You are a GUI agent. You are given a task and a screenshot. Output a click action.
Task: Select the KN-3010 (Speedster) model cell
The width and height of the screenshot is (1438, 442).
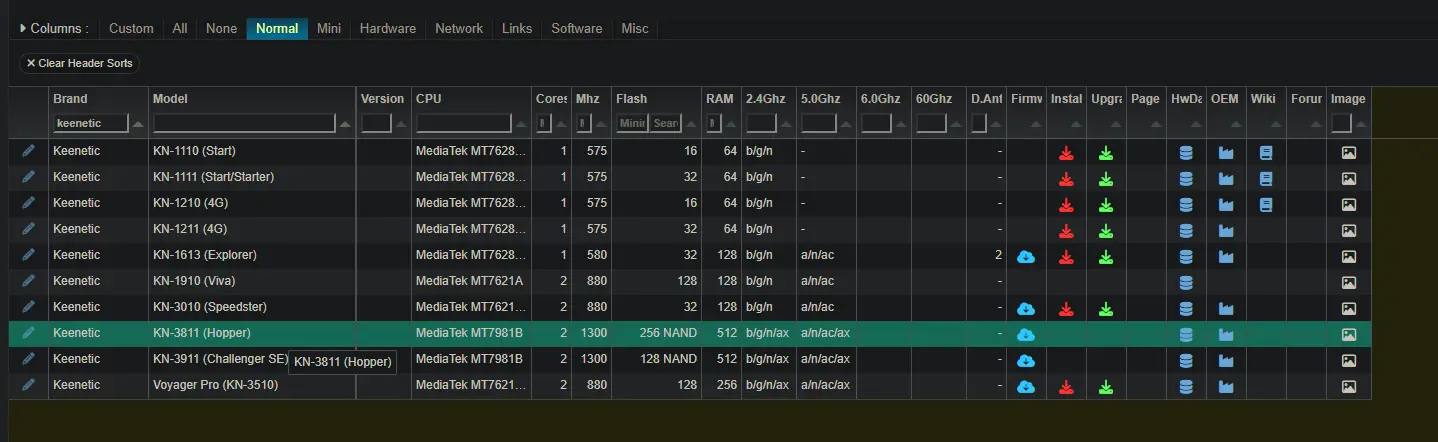tap(253, 307)
